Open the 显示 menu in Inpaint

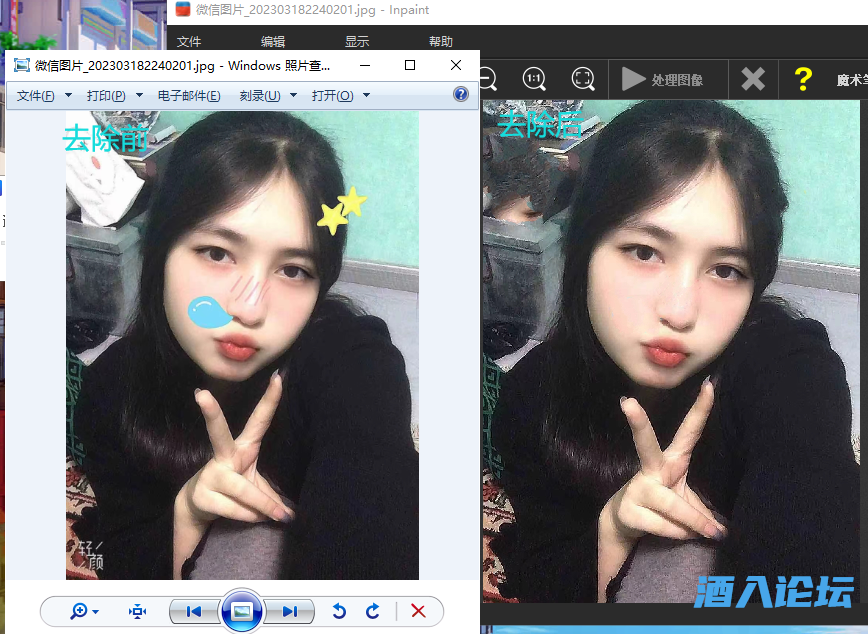click(x=357, y=41)
